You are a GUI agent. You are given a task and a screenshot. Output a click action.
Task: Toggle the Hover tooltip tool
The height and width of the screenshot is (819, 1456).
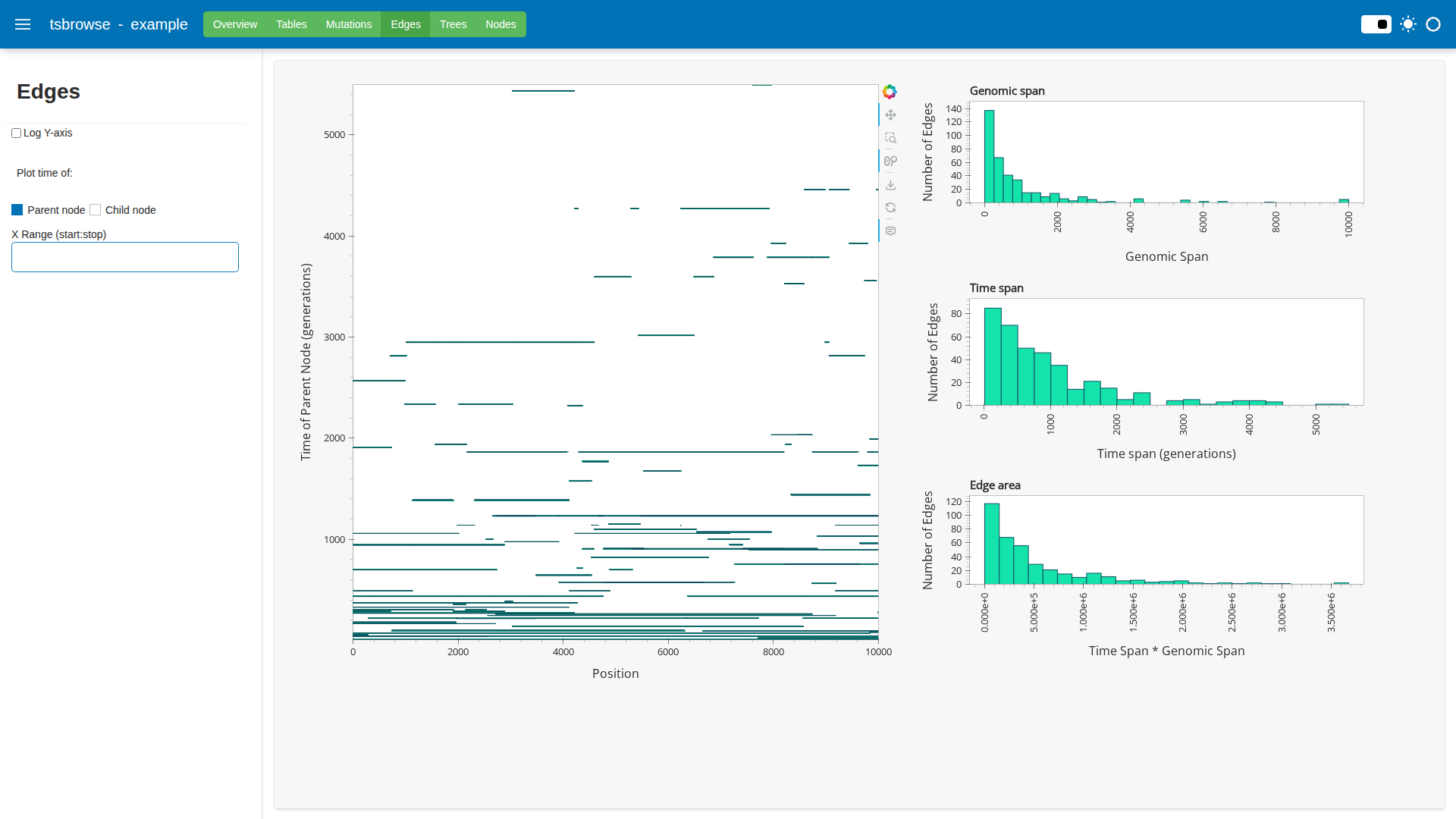pos(890,231)
